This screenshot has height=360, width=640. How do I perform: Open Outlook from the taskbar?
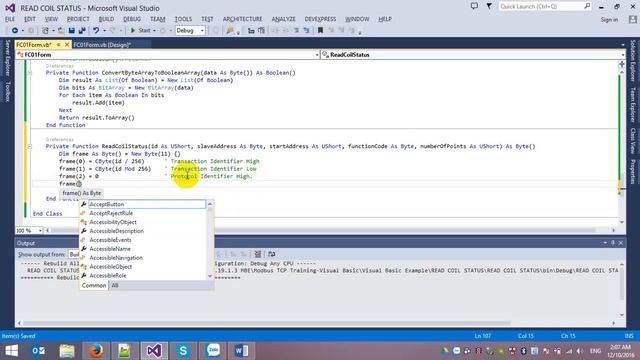coord(38,351)
